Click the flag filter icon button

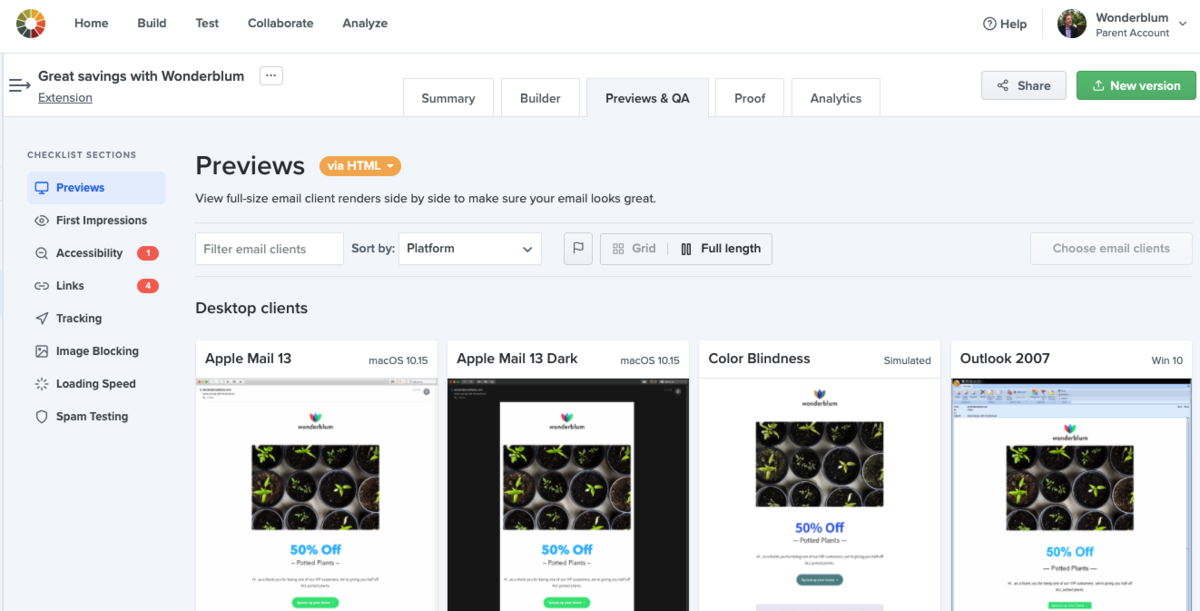pos(578,249)
